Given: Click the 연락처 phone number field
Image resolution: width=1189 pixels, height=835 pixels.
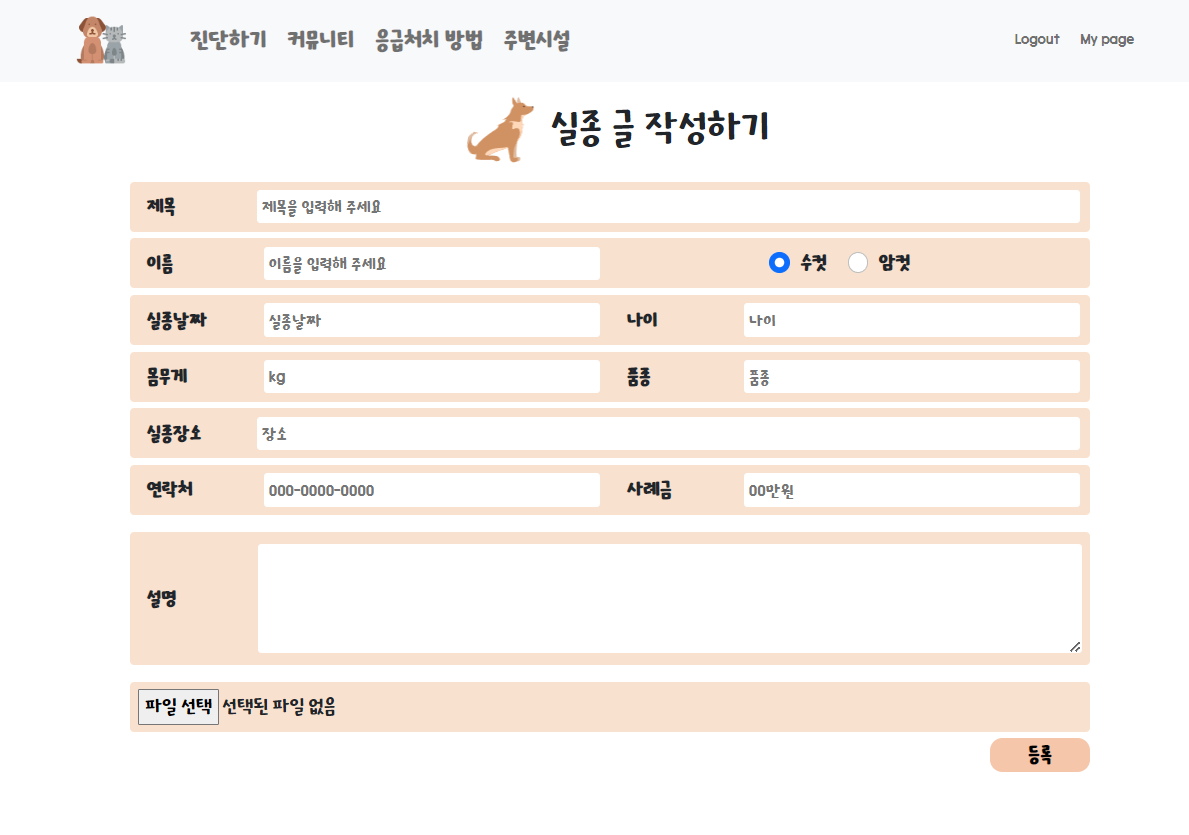Looking at the screenshot, I should [430, 490].
